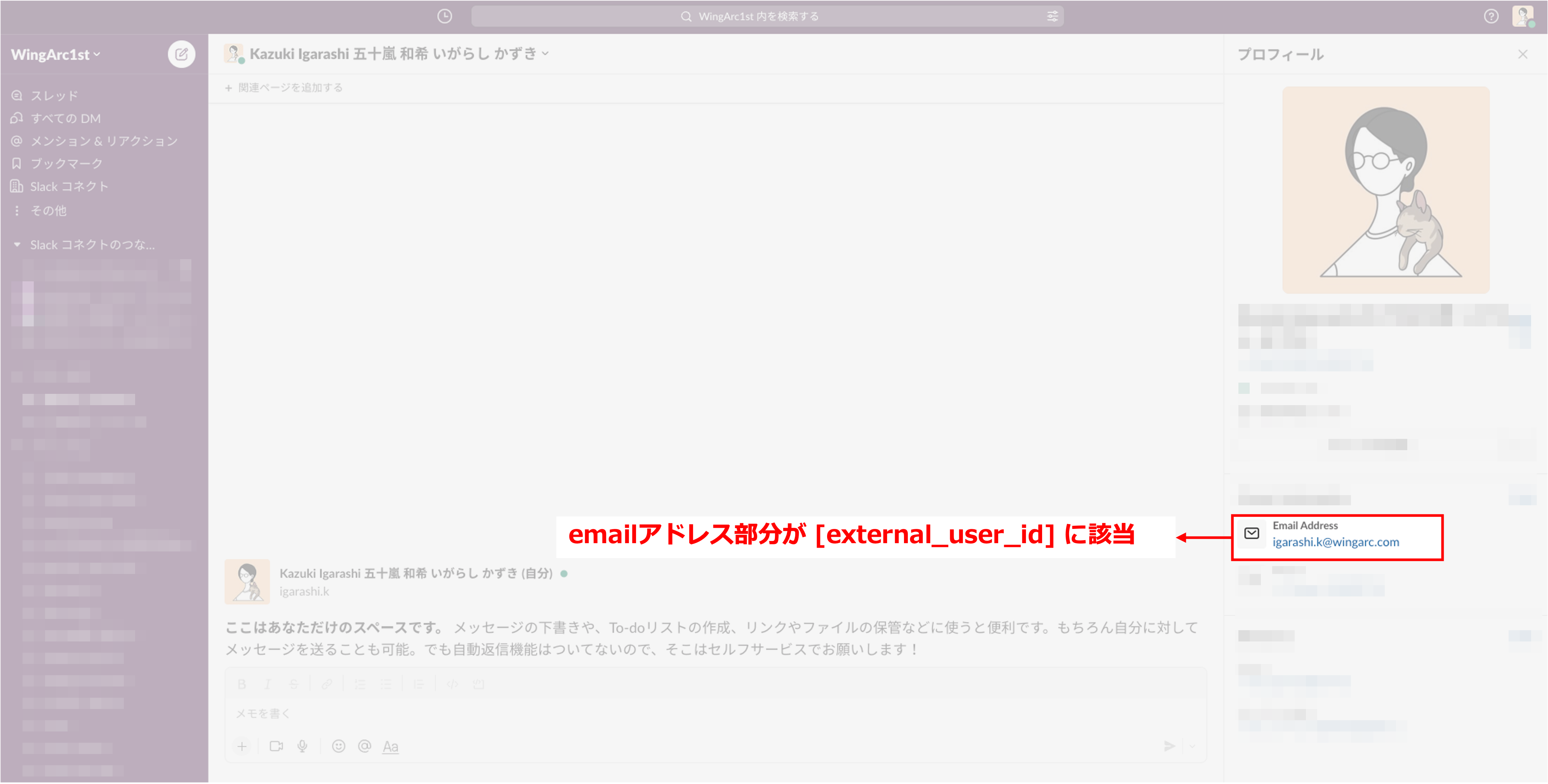Insert an ordered list
The width and height of the screenshot is (1548, 784).
point(360,684)
